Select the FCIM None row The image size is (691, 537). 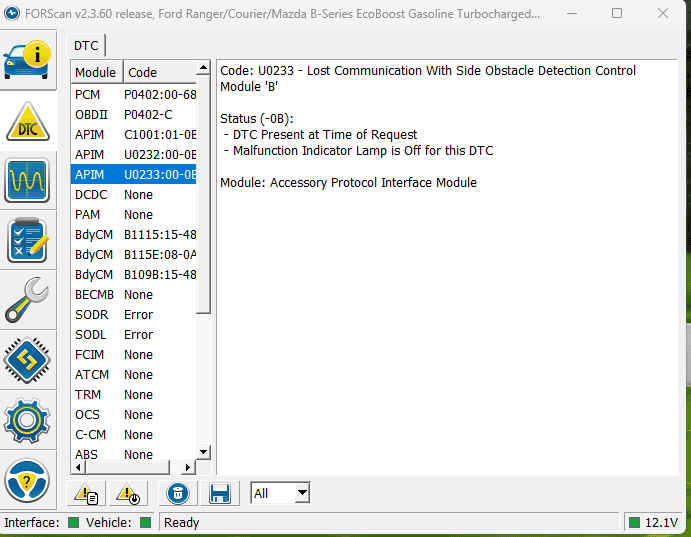tap(134, 355)
